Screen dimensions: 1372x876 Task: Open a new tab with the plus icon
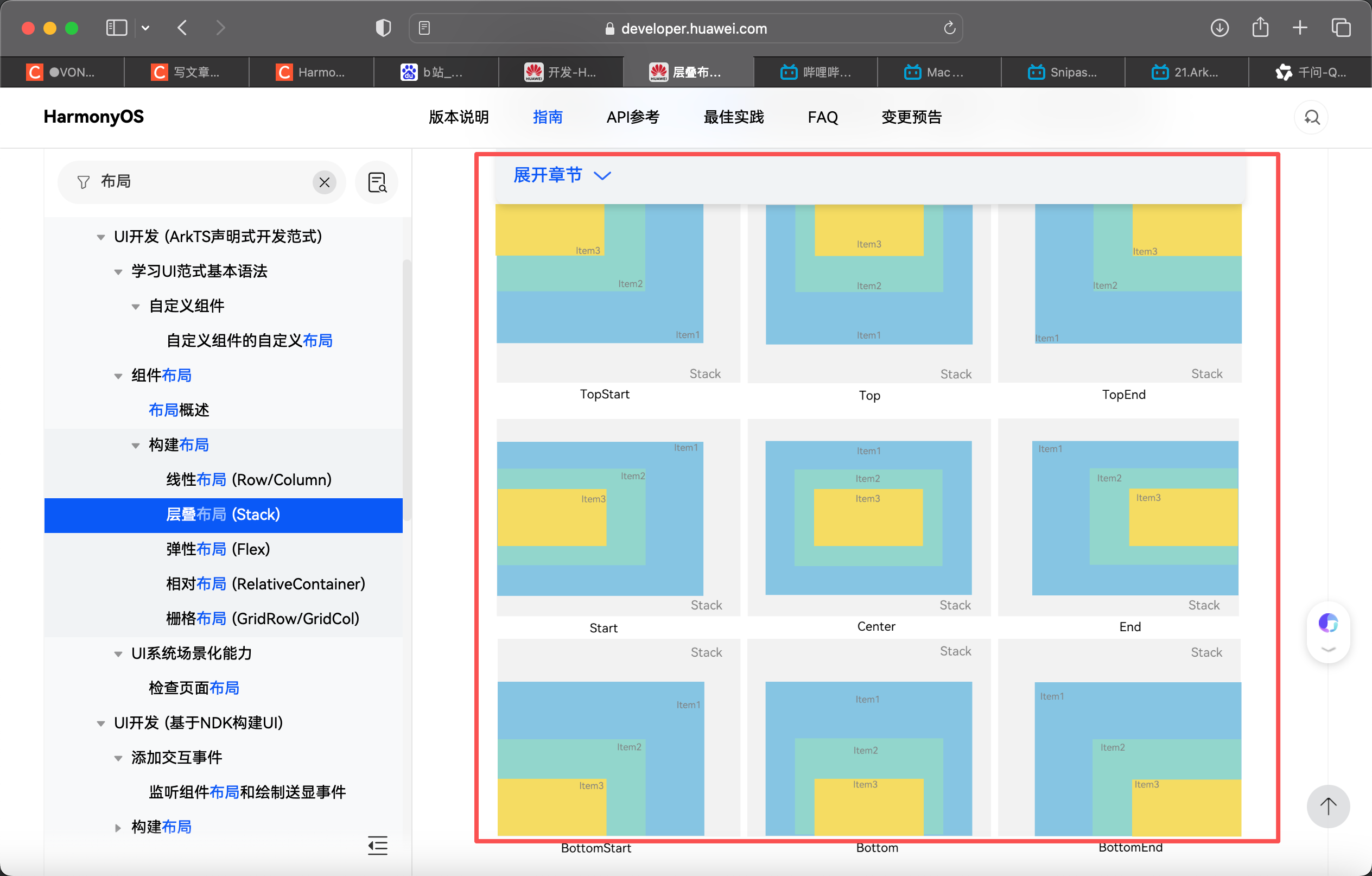pyautogui.click(x=1300, y=27)
